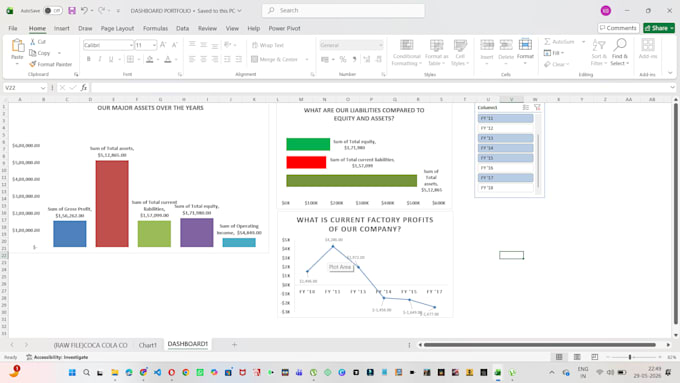Open Cell Styles gallery
The image size is (680, 383).
click(x=460, y=52)
